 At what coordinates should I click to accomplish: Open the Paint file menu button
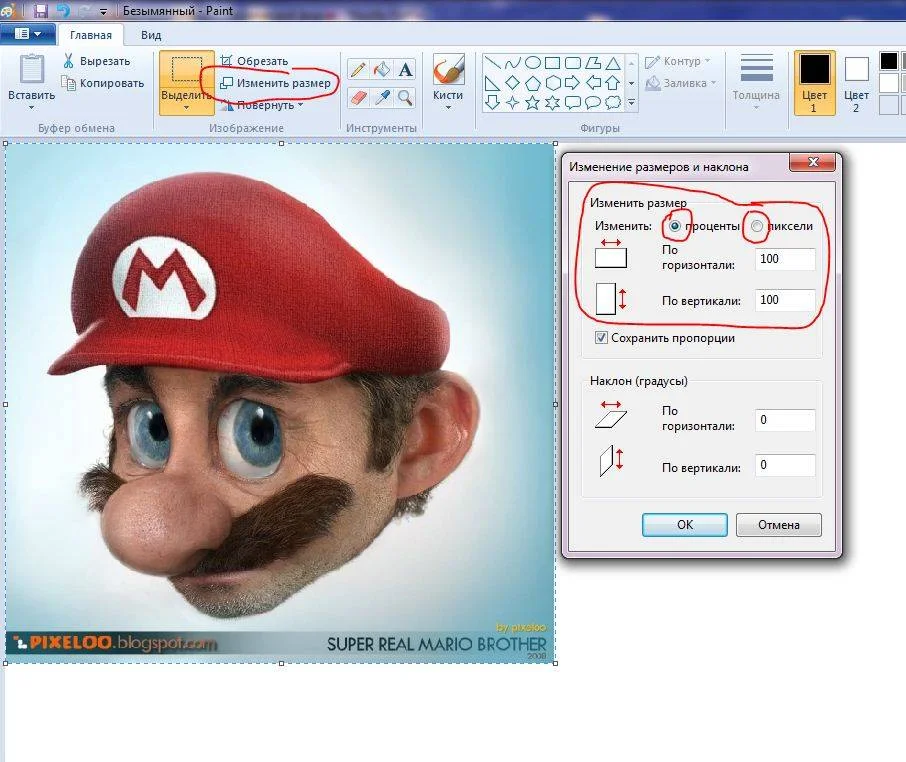pyautogui.click(x=27, y=34)
